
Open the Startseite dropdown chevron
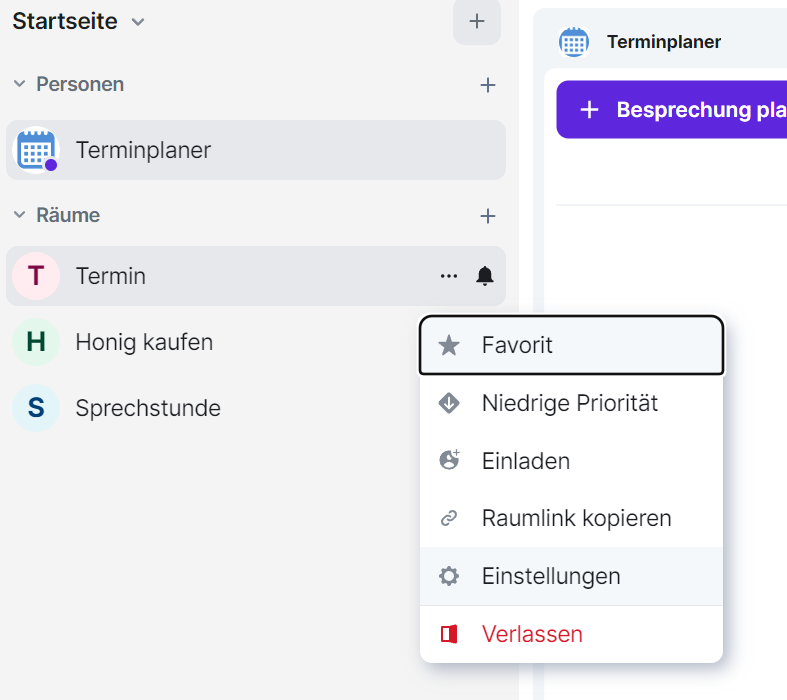click(138, 22)
